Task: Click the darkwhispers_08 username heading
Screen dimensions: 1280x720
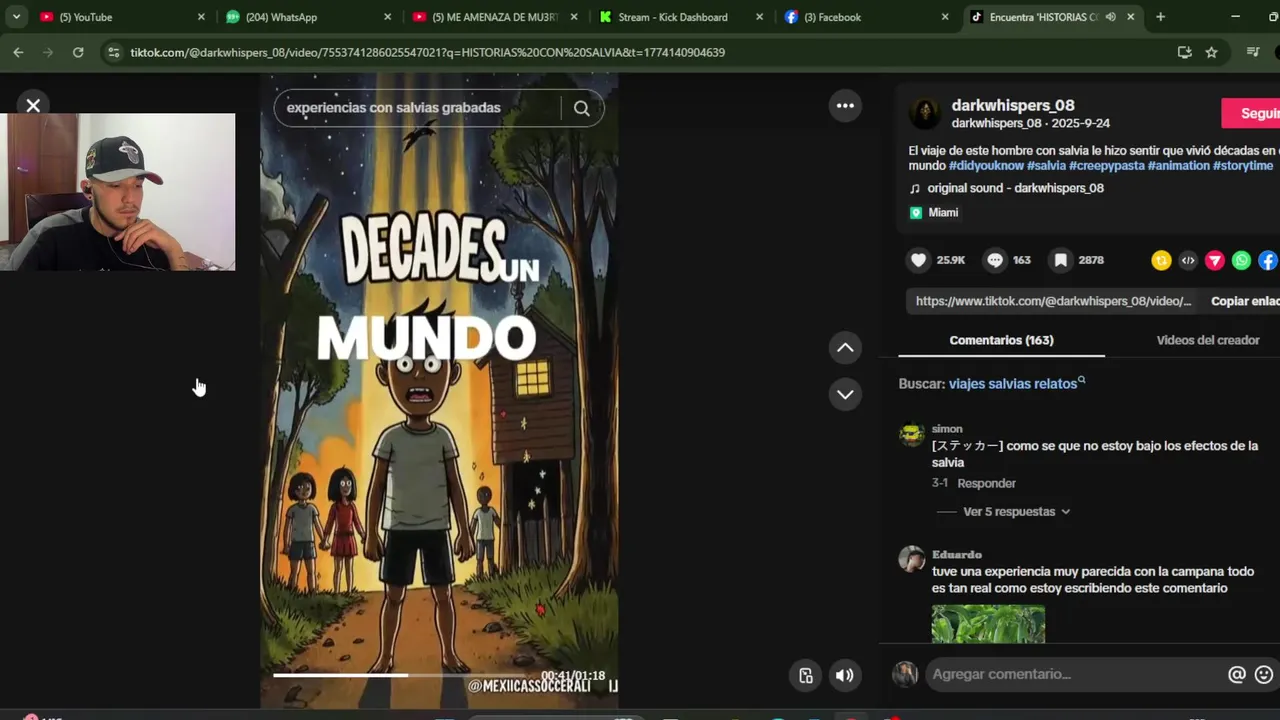Action: [x=1013, y=105]
